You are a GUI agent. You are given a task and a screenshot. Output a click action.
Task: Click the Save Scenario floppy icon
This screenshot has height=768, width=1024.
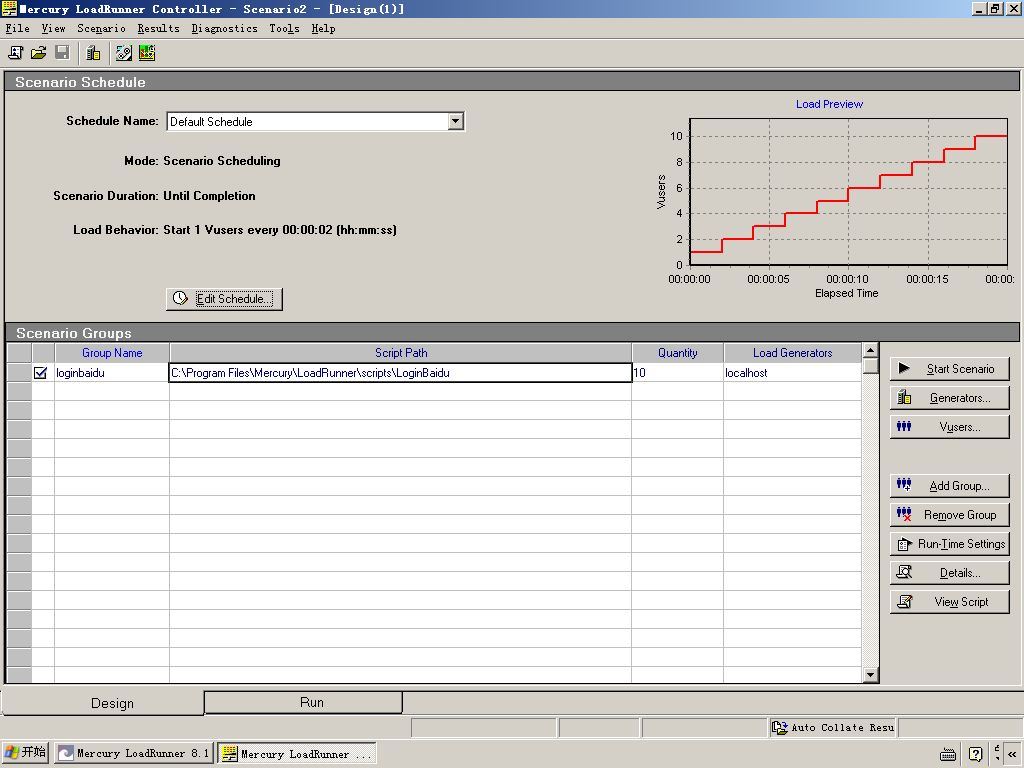pyautogui.click(x=62, y=53)
